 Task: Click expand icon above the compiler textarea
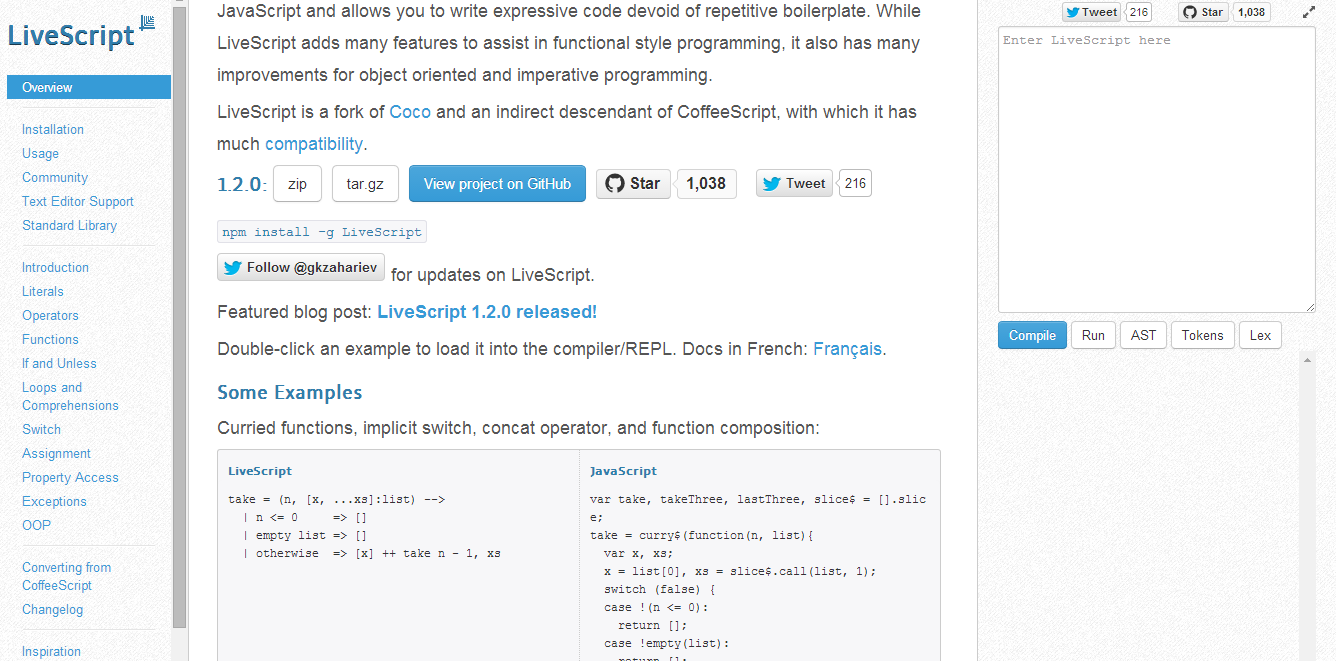[x=1309, y=13]
